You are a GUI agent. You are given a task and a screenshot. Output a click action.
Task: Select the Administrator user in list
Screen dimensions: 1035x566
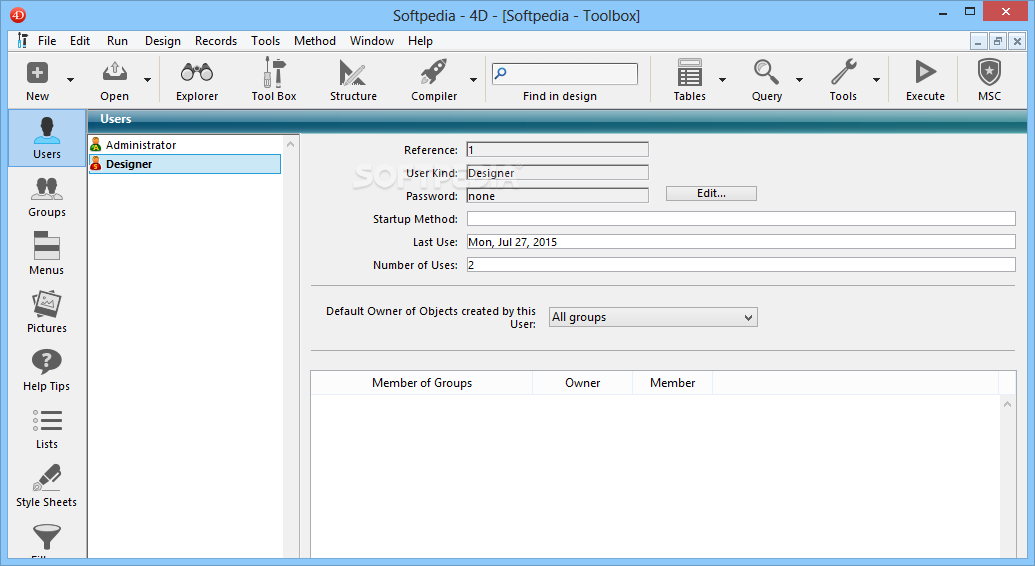(x=185, y=145)
